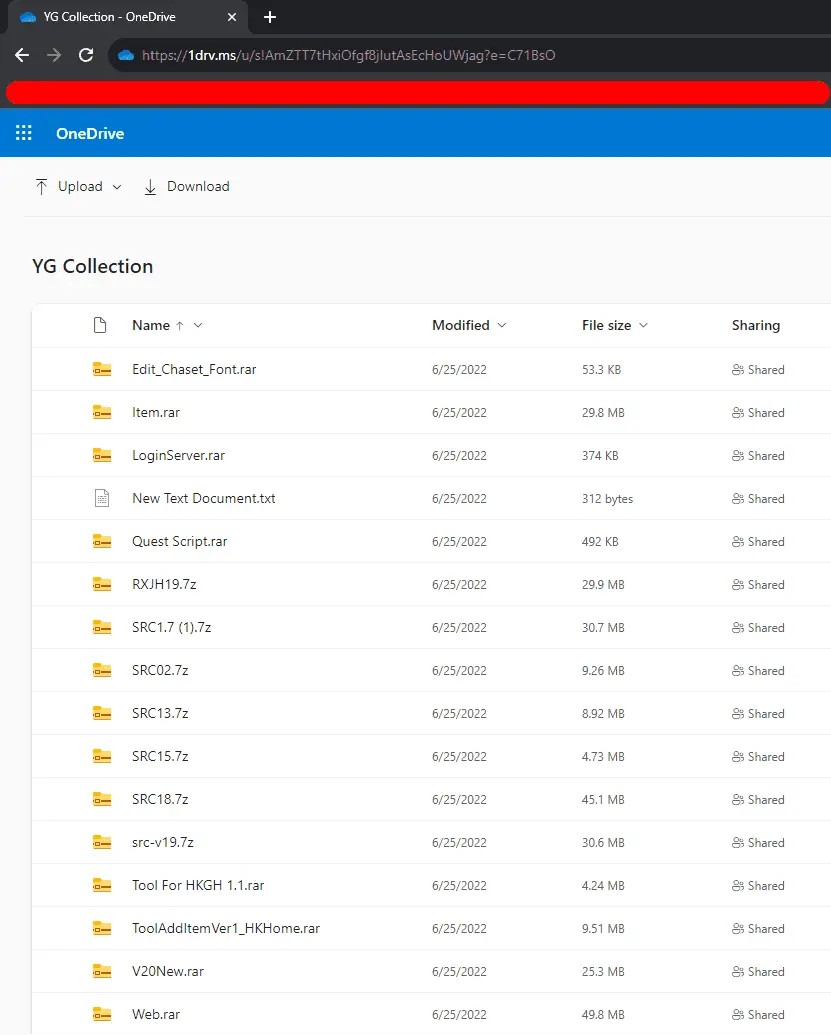This screenshot has height=1035, width=831.
Task: Click the shared people icon for Item.rar
Action: coord(738,413)
